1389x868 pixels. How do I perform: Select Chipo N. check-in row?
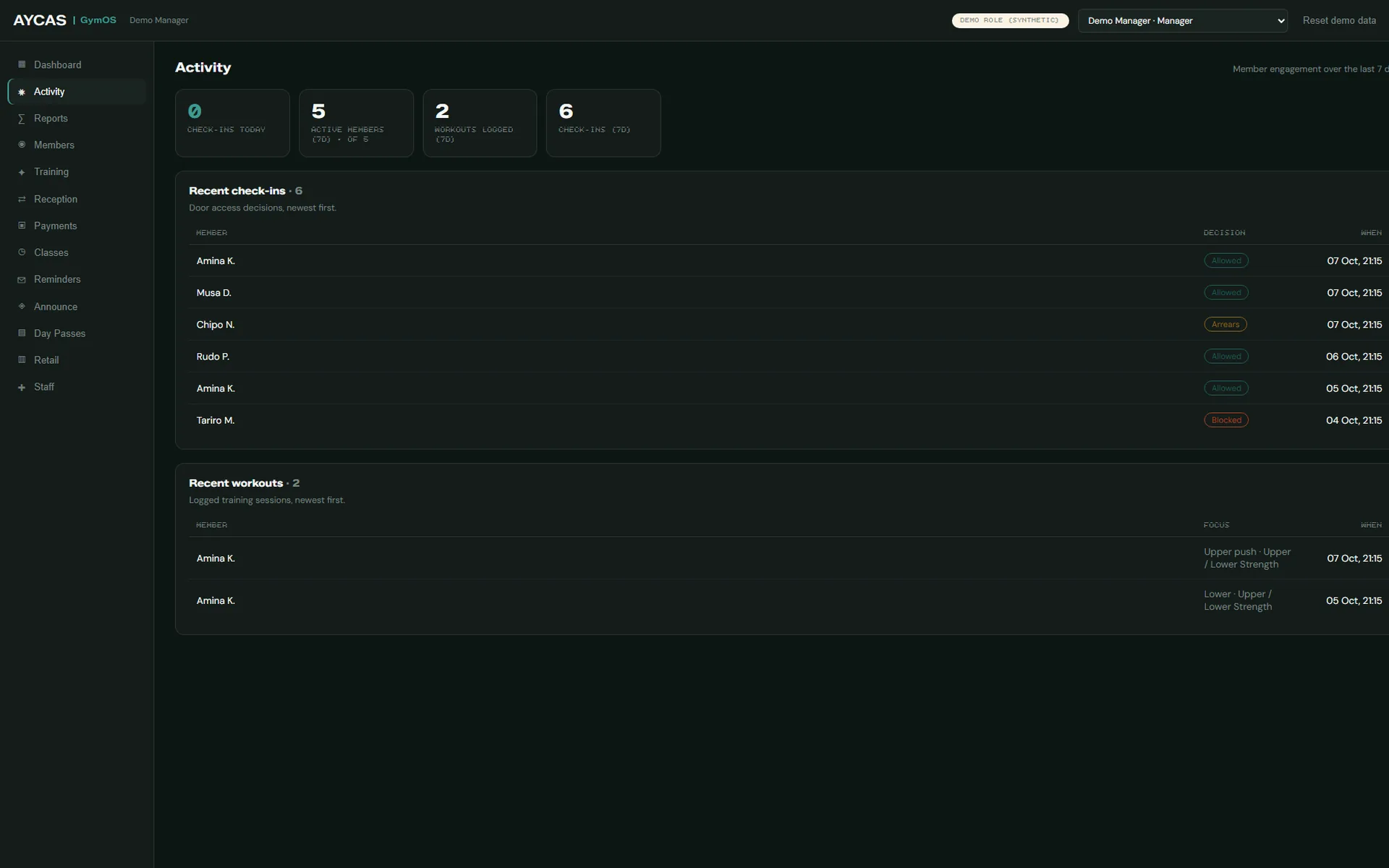coord(789,325)
